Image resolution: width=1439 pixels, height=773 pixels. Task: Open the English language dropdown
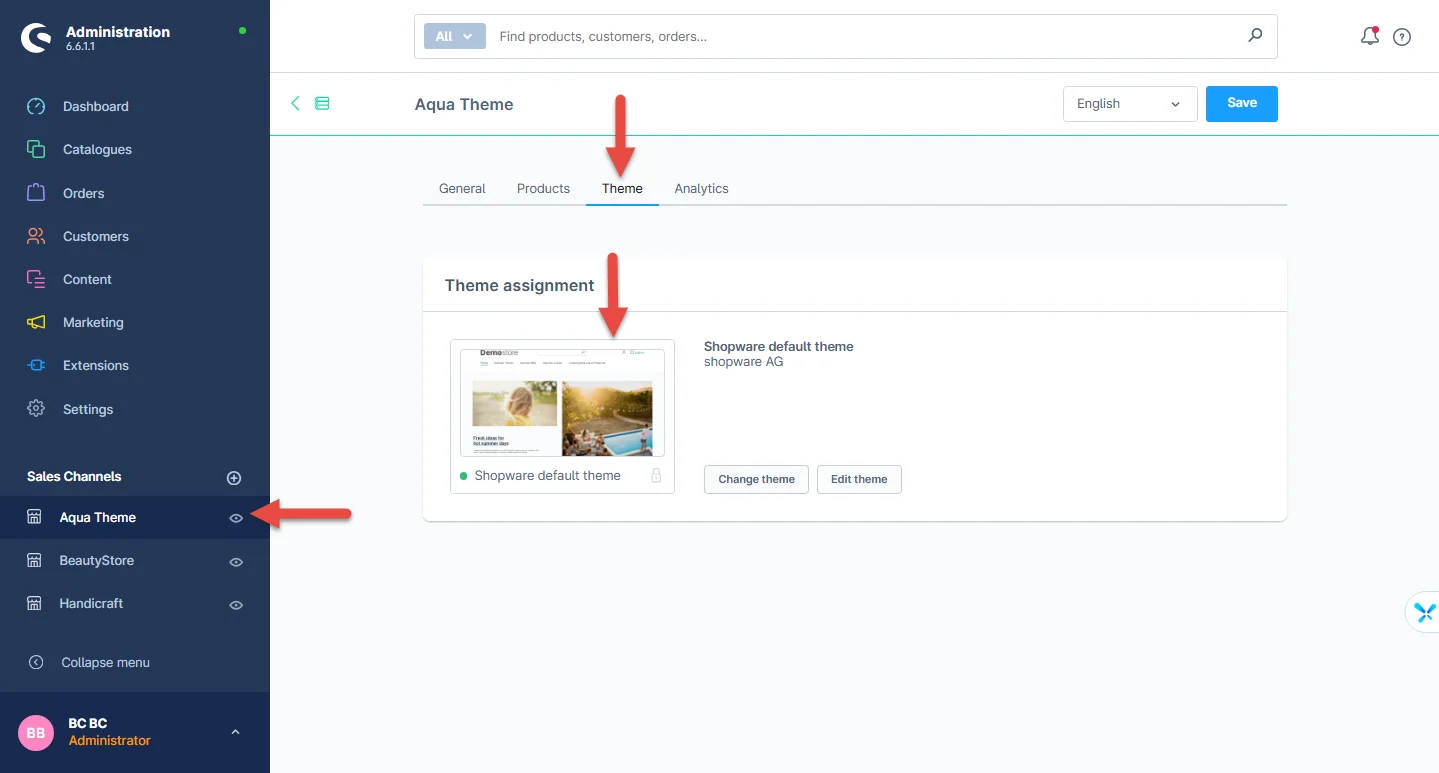coord(1129,104)
